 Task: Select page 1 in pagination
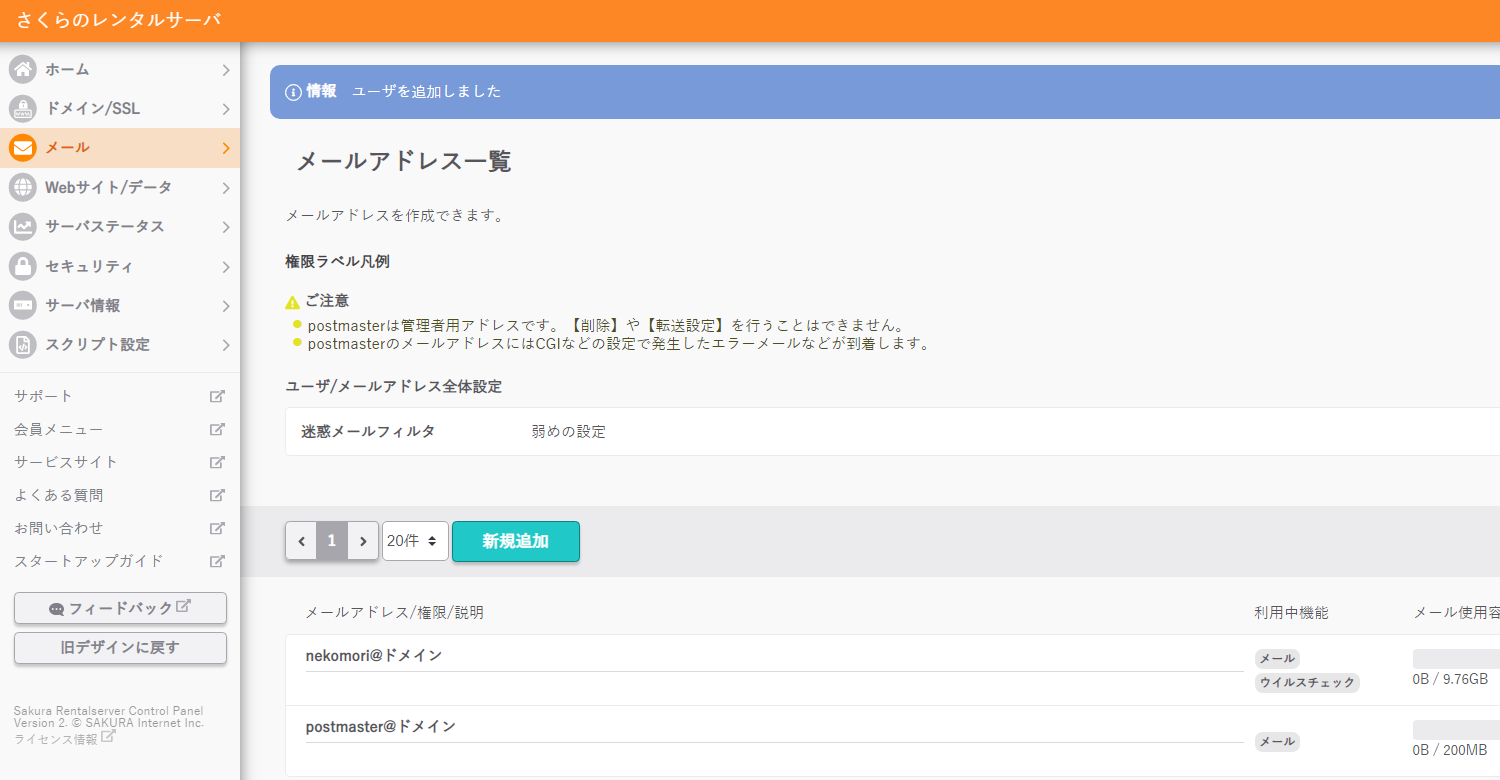[x=332, y=541]
